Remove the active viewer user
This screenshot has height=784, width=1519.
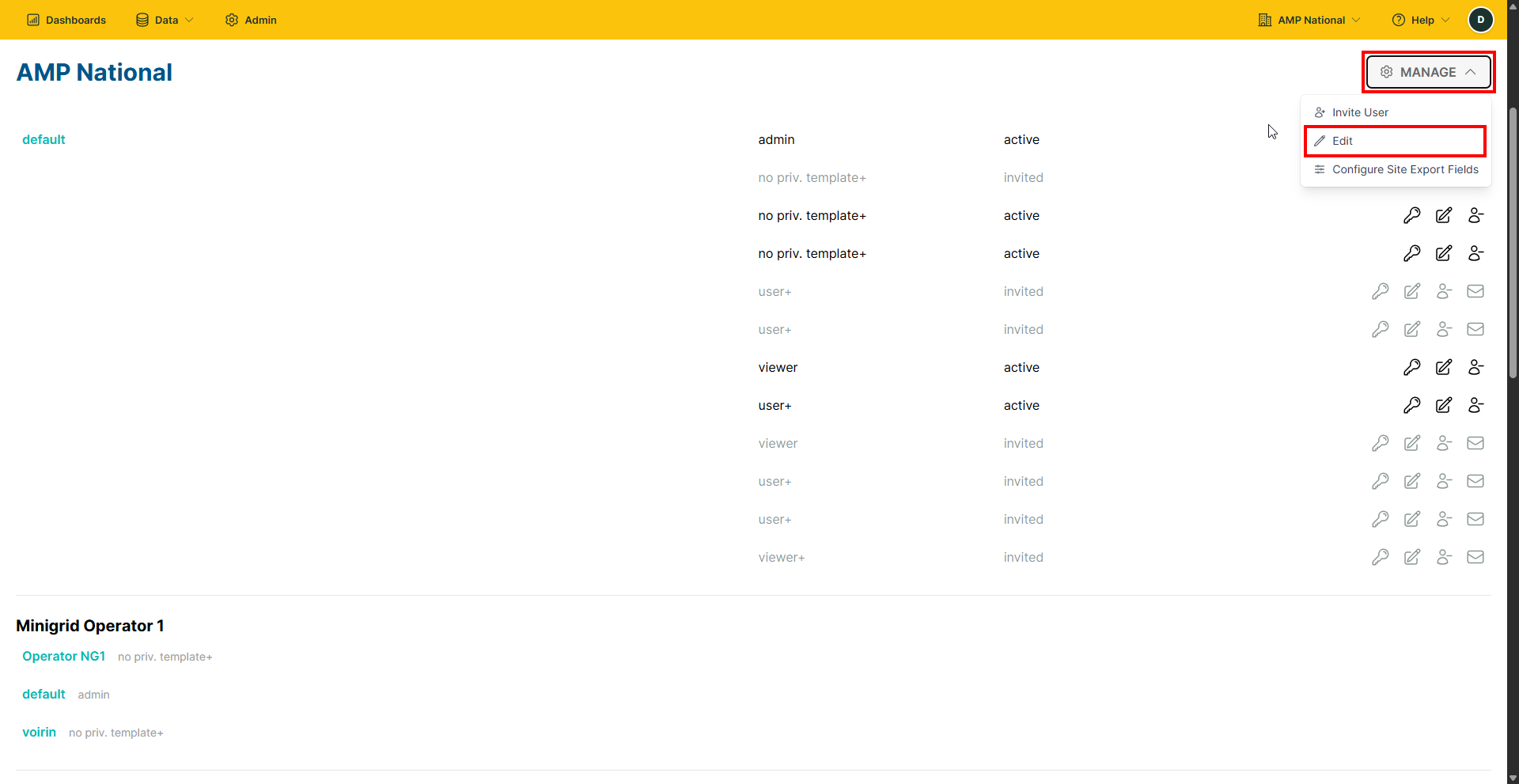[x=1475, y=367]
